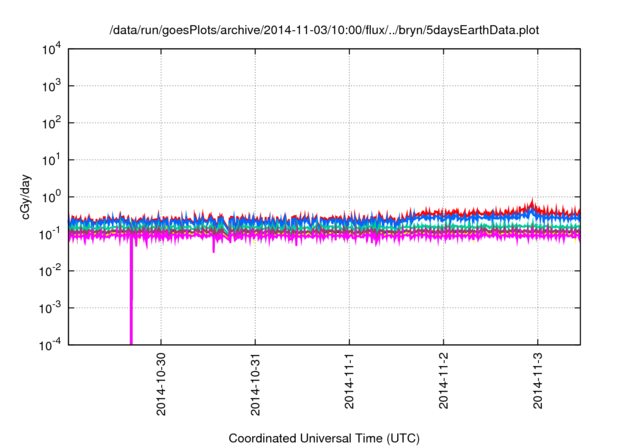Click the 2014-11-1 date label
This screenshot has height=448, width=640.
tap(349, 381)
